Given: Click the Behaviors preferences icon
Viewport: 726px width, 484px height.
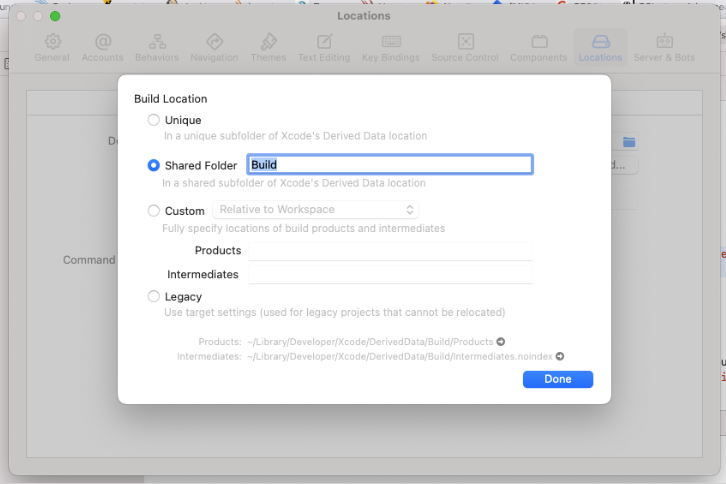Looking at the screenshot, I should tap(157, 42).
